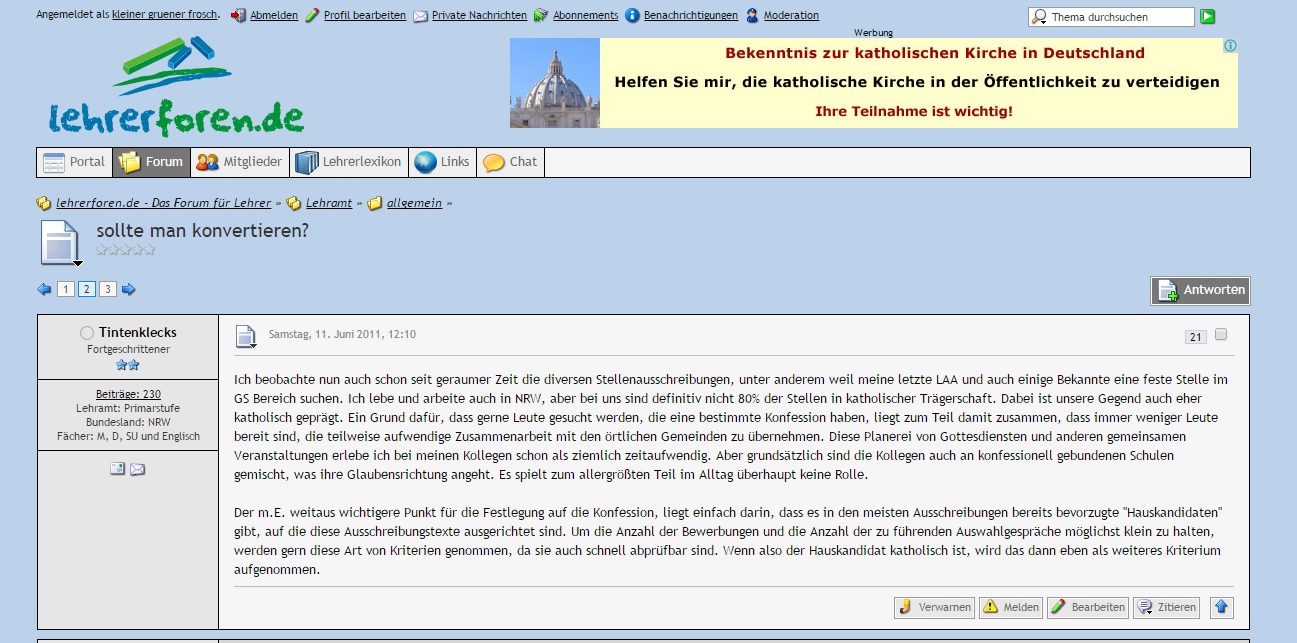Click the private message envelope under Tintenklecks

[137, 469]
